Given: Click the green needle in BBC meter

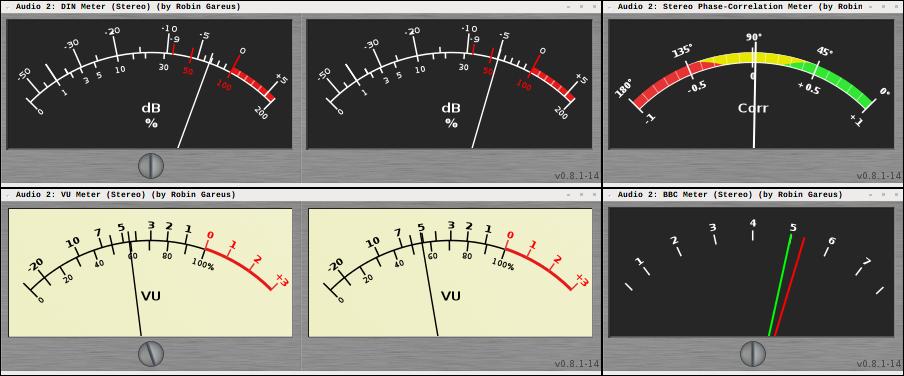Looking at the screenshot, I should tap(781, 285).
